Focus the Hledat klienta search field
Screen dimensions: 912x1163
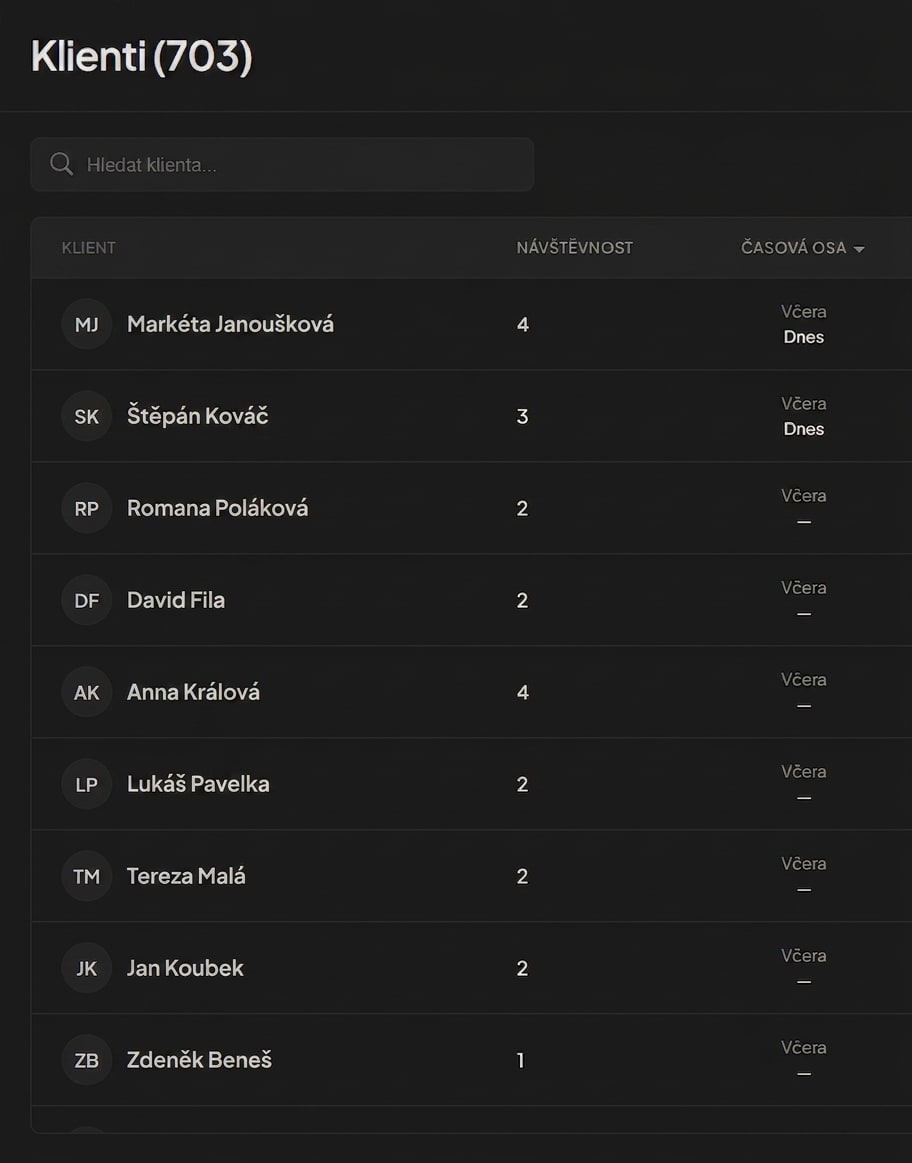300,164
